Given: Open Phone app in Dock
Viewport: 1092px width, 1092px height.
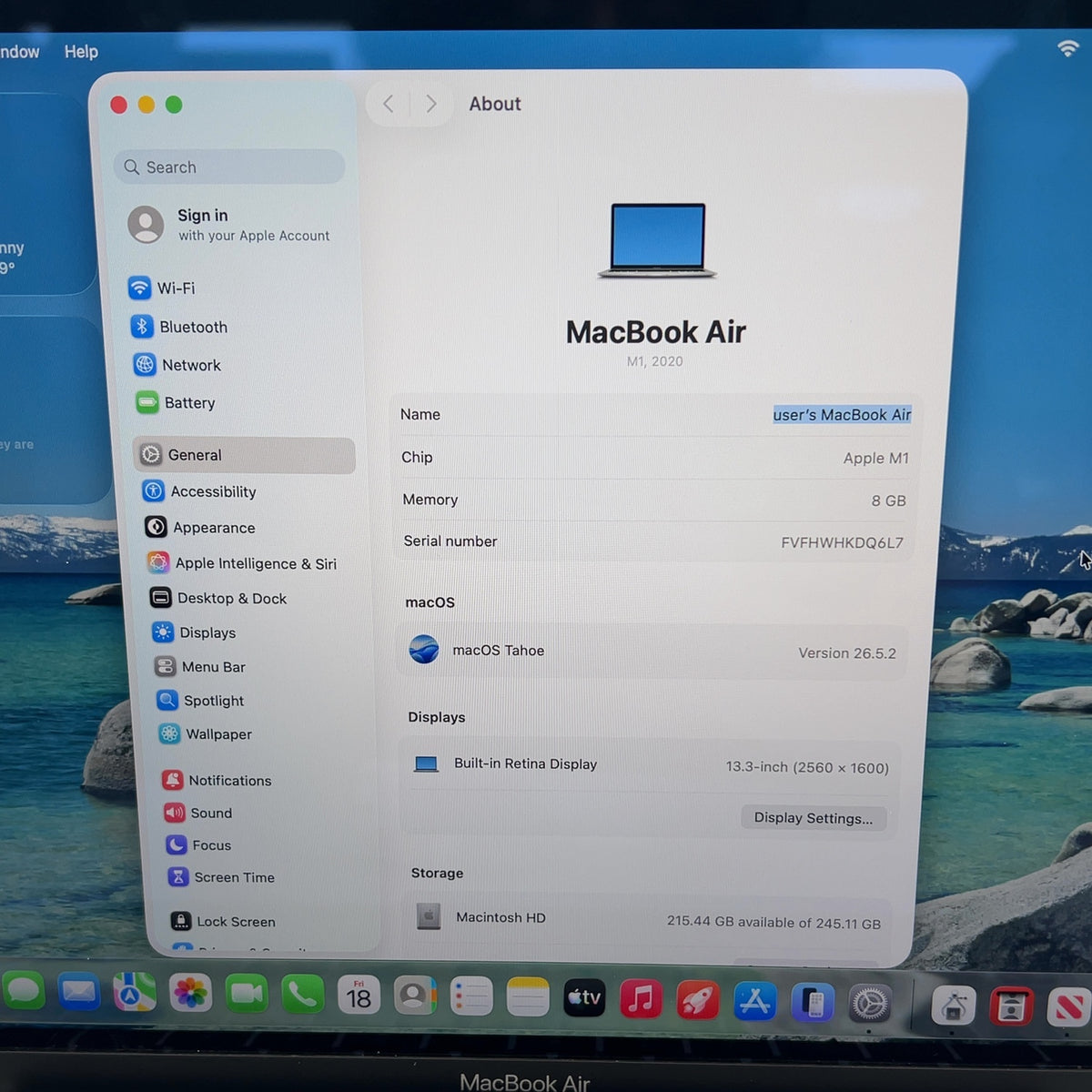Looking at the screenshot, I should pyautogui.click(x=302, y=996).
